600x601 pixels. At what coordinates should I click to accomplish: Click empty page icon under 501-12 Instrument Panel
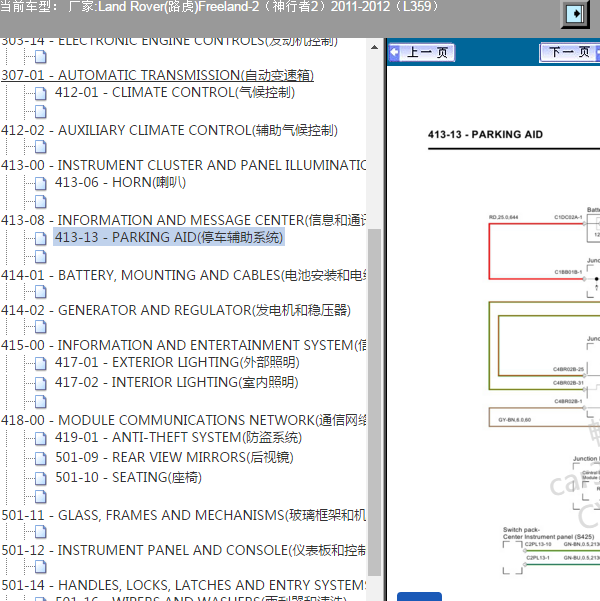point(41,567)
